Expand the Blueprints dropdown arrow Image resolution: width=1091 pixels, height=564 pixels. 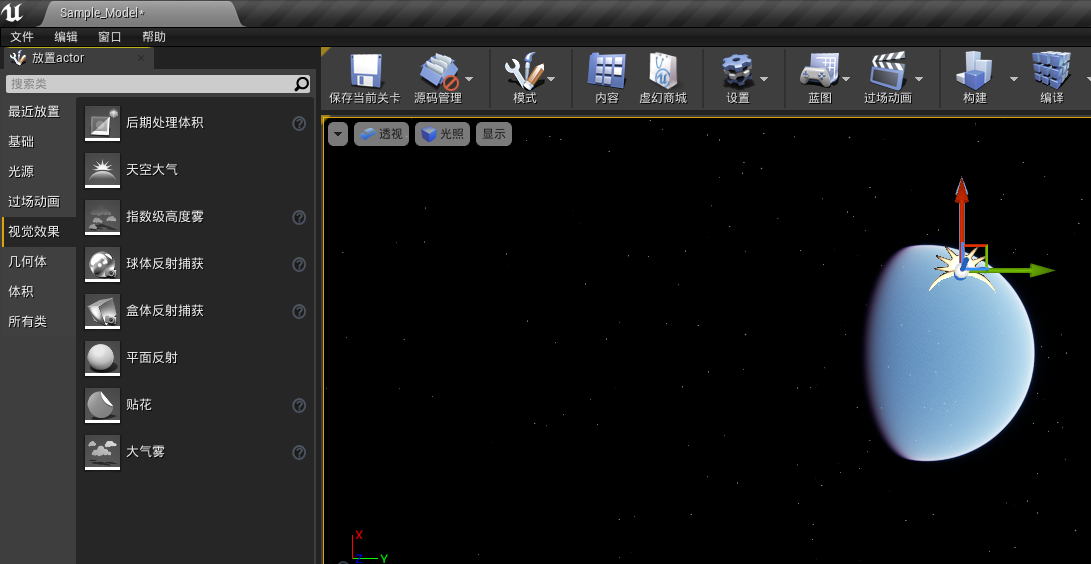pyautogui.click(x=846, y=79)
